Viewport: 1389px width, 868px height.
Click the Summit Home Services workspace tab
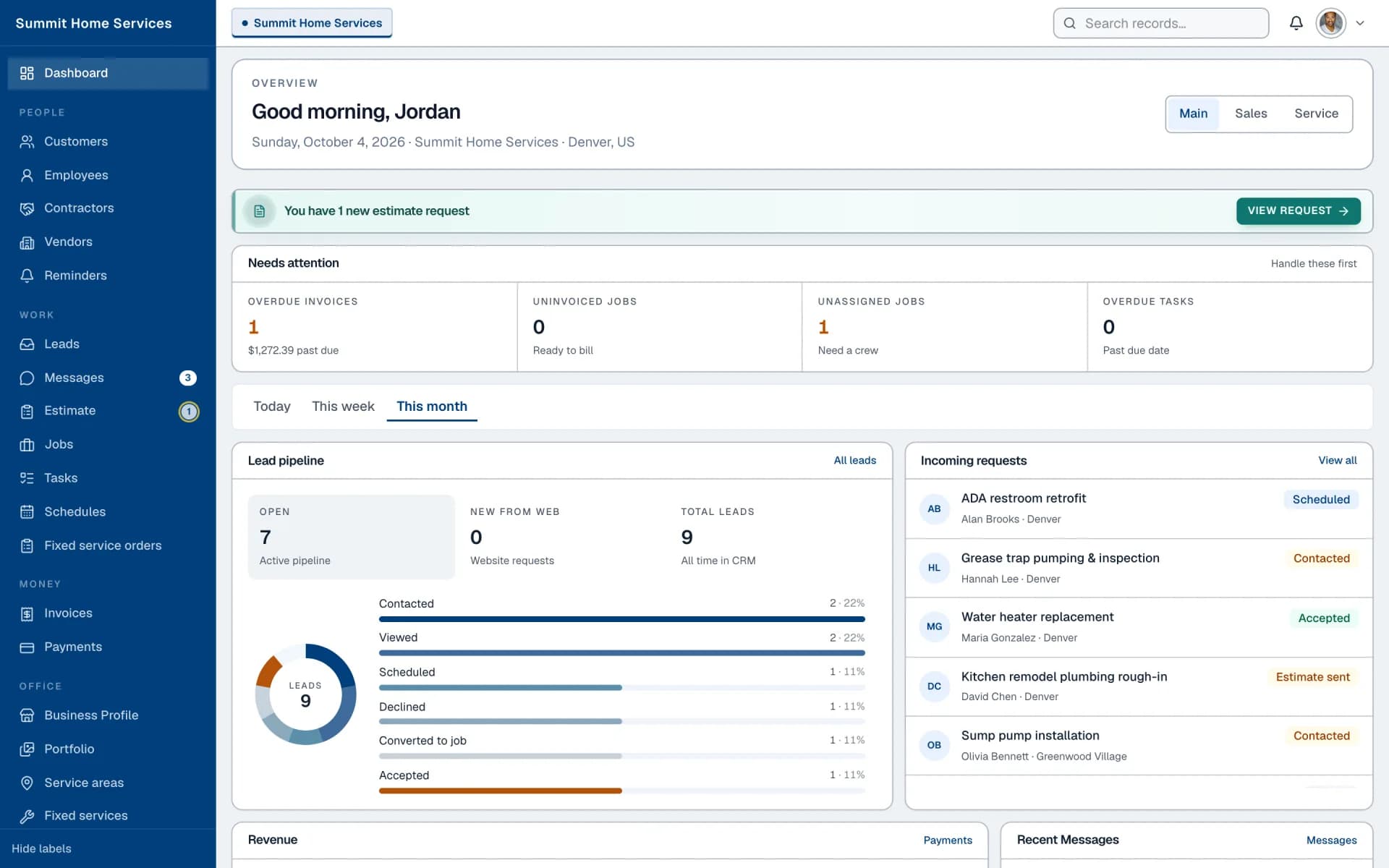(312, 23)
